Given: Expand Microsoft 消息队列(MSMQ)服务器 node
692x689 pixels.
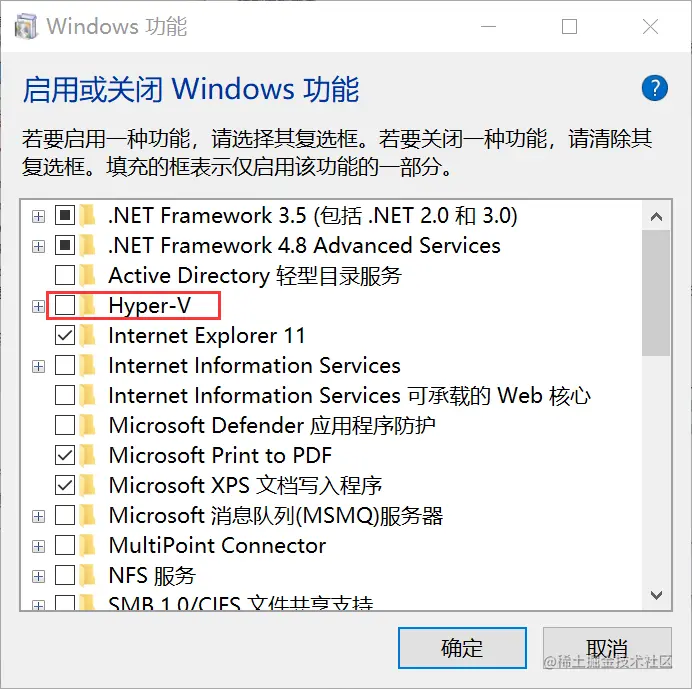Looking at the screenshot, I should point(38,515).
